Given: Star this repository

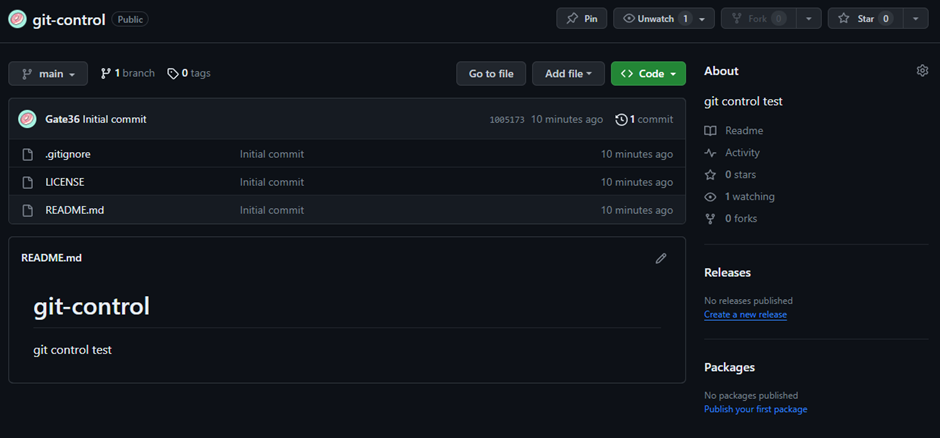Looking at the screenshot, I should point(865,19).
